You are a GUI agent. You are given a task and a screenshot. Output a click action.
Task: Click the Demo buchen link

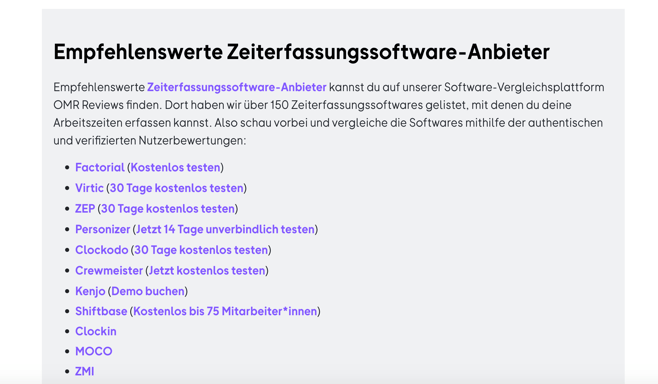pyautogui.click(x=148, y=291)
